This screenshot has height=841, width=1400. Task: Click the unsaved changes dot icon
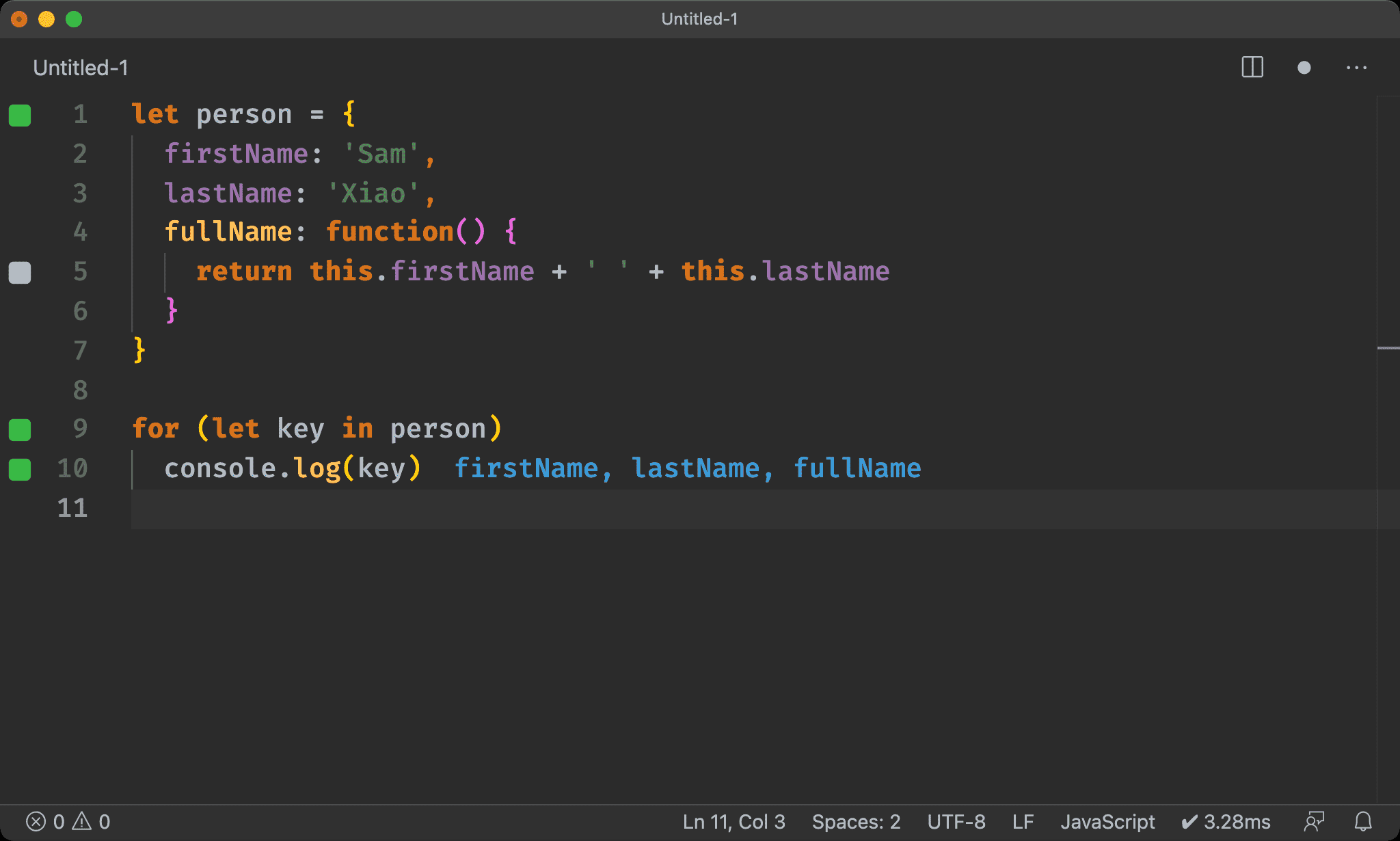point(1304,68)
